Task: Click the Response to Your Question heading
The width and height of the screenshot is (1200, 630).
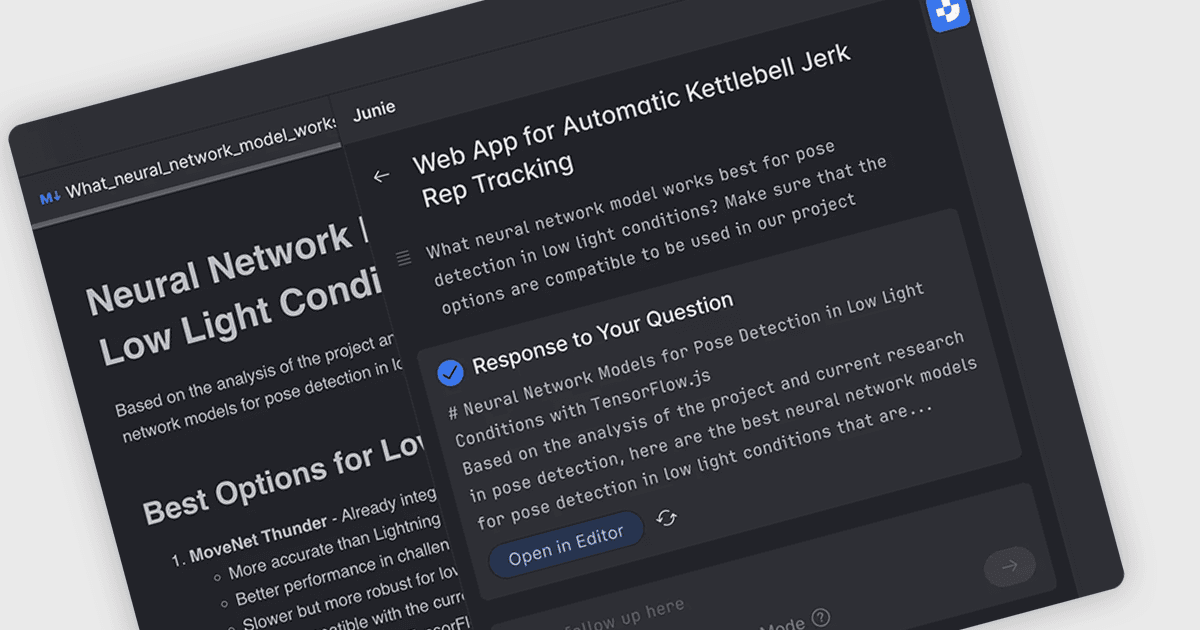Action: coord(604,332)
